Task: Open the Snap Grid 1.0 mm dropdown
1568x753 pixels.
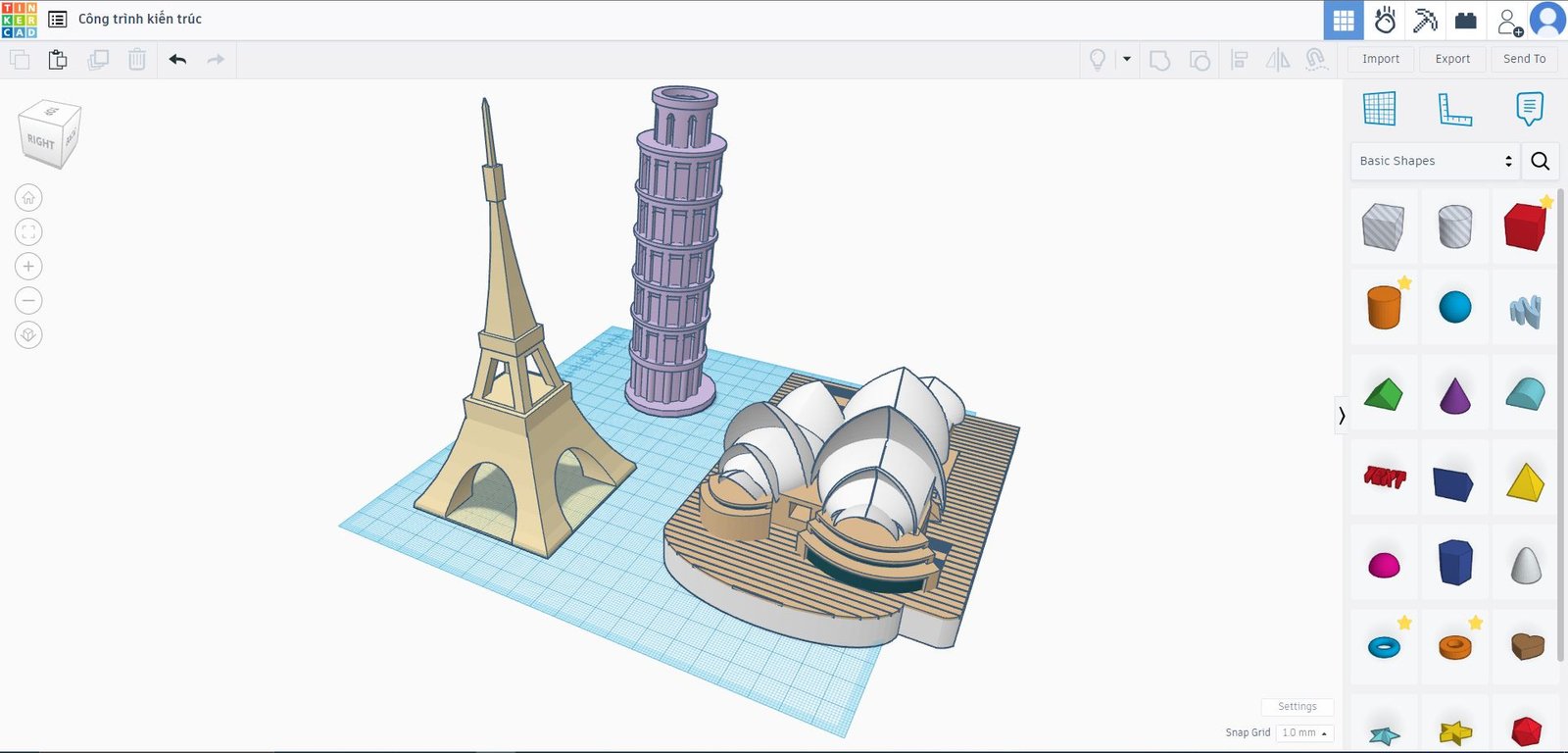Action: tap(1304, 732)
